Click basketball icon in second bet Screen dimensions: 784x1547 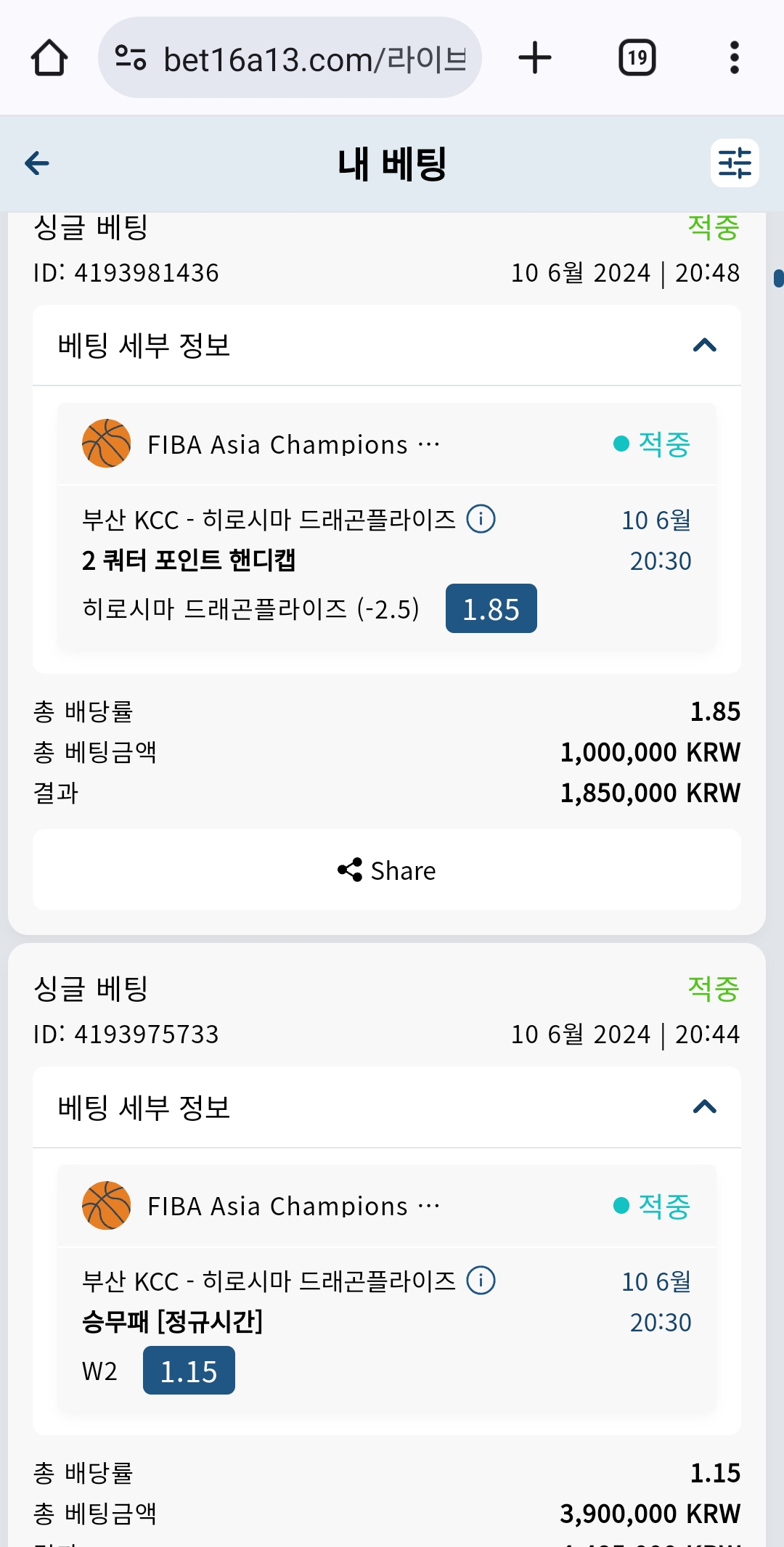pyautogui.click(x=107, y=1205)
